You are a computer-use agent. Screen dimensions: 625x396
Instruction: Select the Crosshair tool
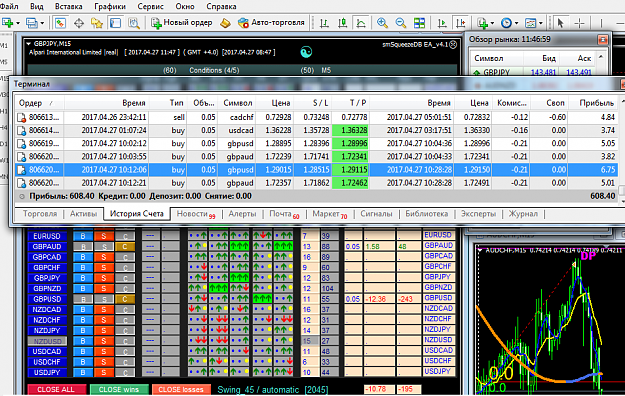(x=579, y=23)
